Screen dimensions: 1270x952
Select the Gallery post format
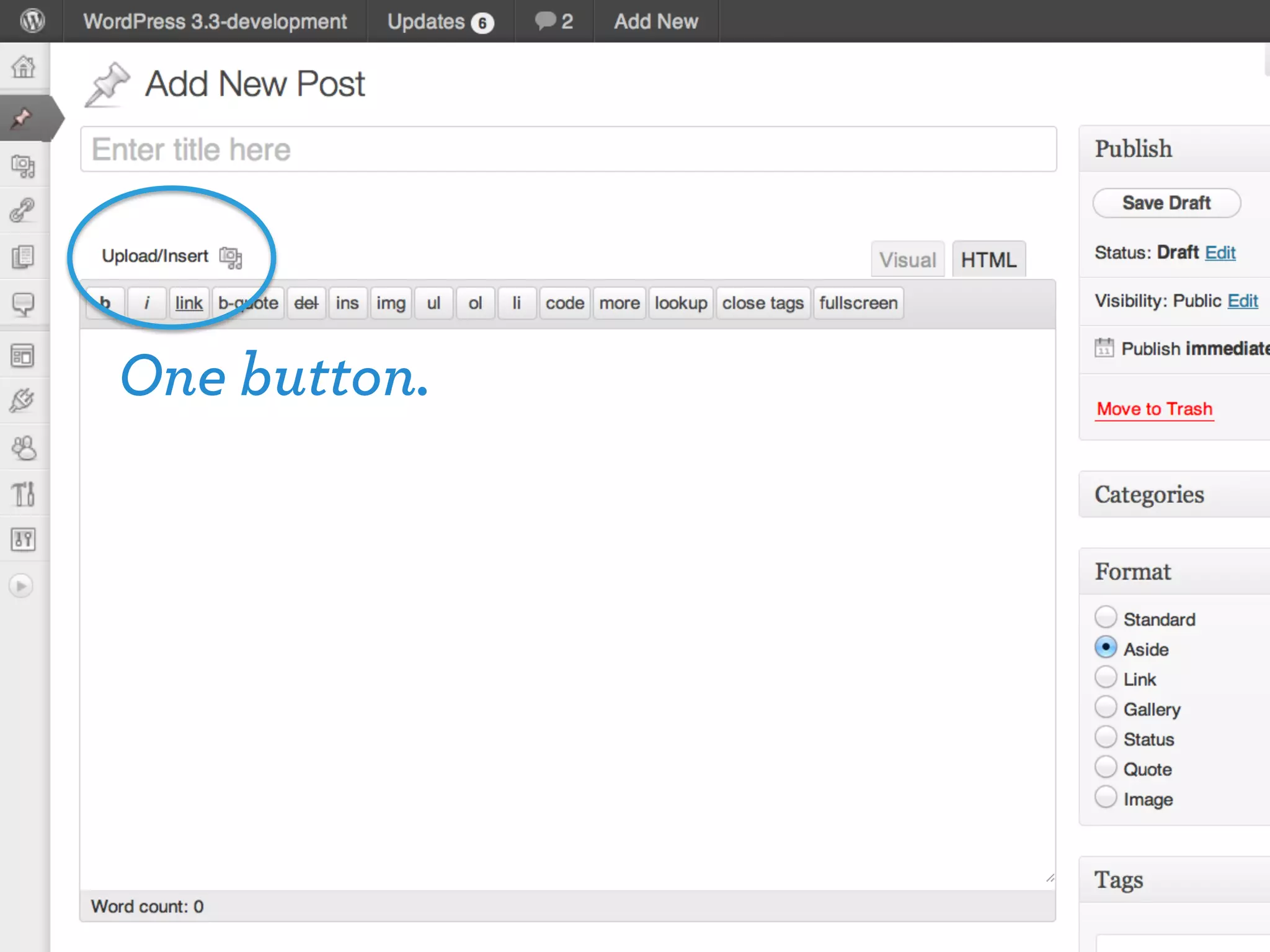coord(1106,707)
